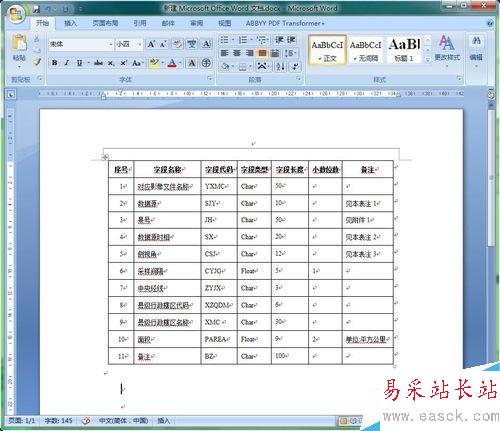The width and height of the screenshot is (500, 431).
Task: Apply strikethrough (abc) formatting
Action: click(x=98, y=63)
